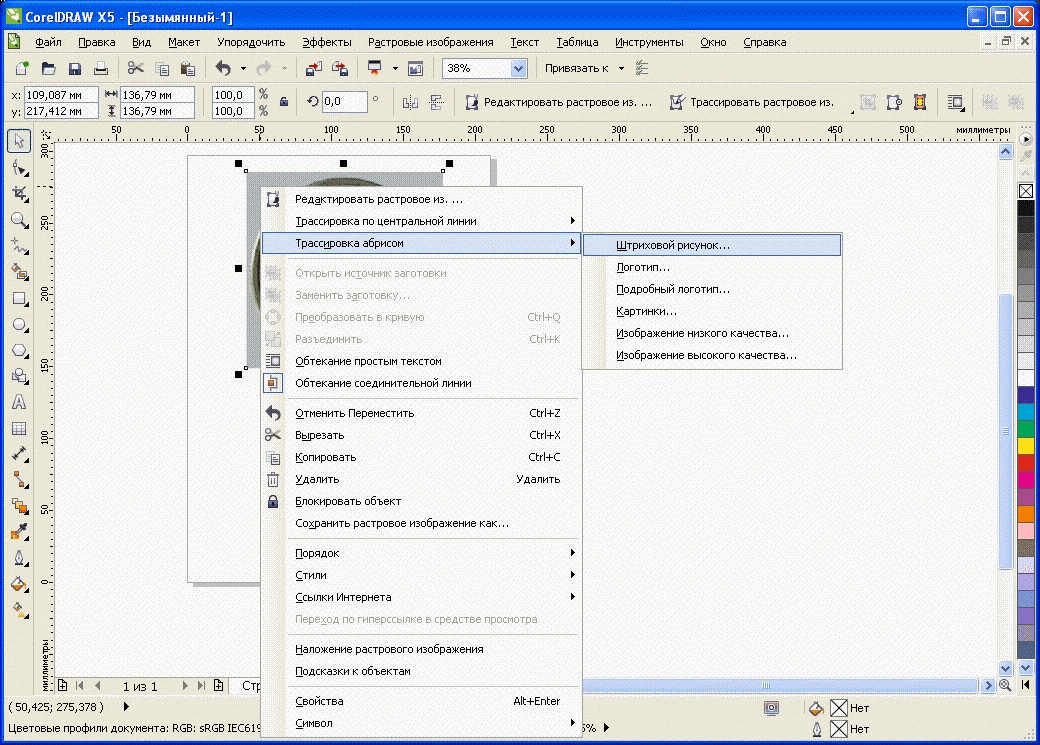This screenshot has width=1040, height=745.
Task: Toggle the lock ratio padlock
Action: (x=283, y=102)
